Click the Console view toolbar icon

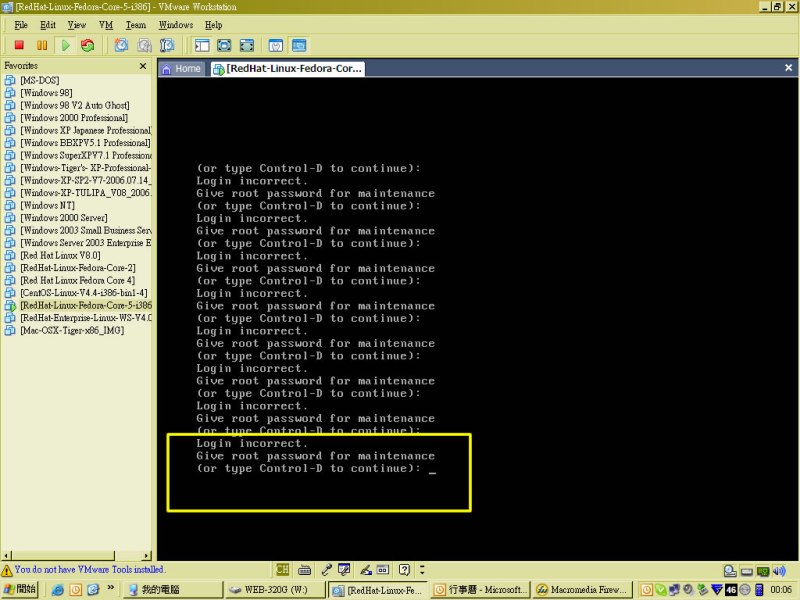tap(299, 45)
